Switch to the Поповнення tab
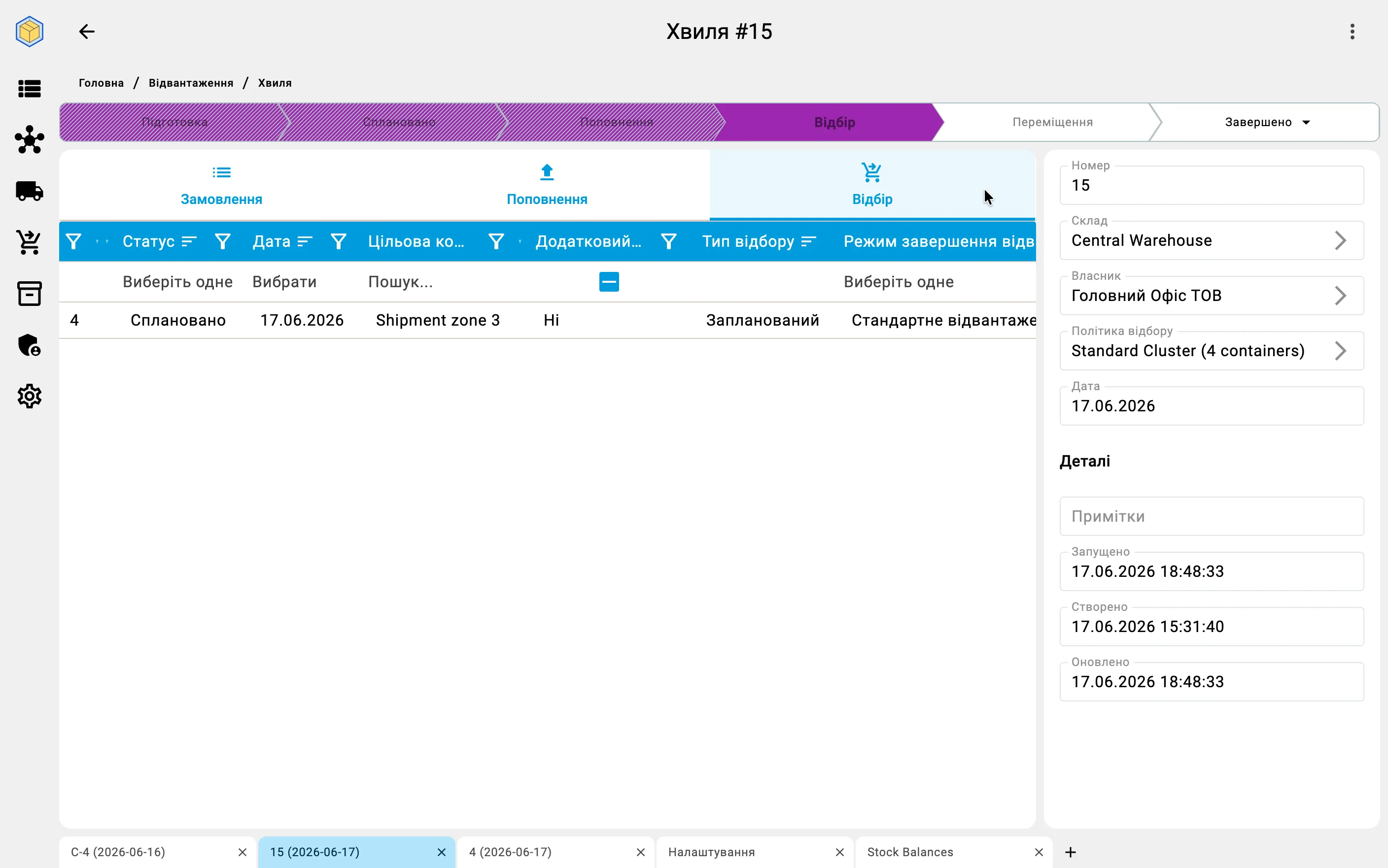 [x=547, y=185]
